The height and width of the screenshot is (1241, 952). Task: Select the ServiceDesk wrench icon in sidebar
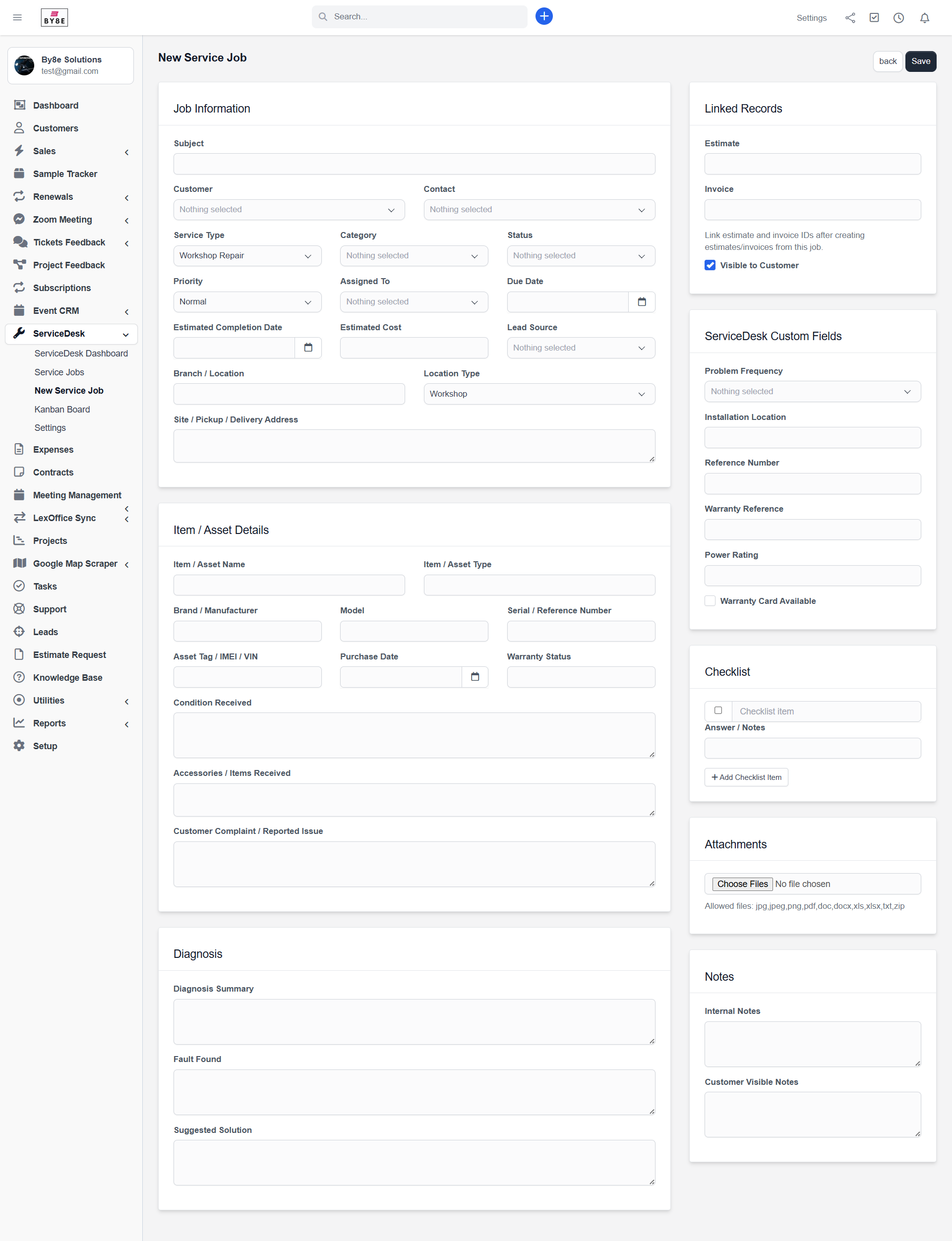click(x=19, y=334)
